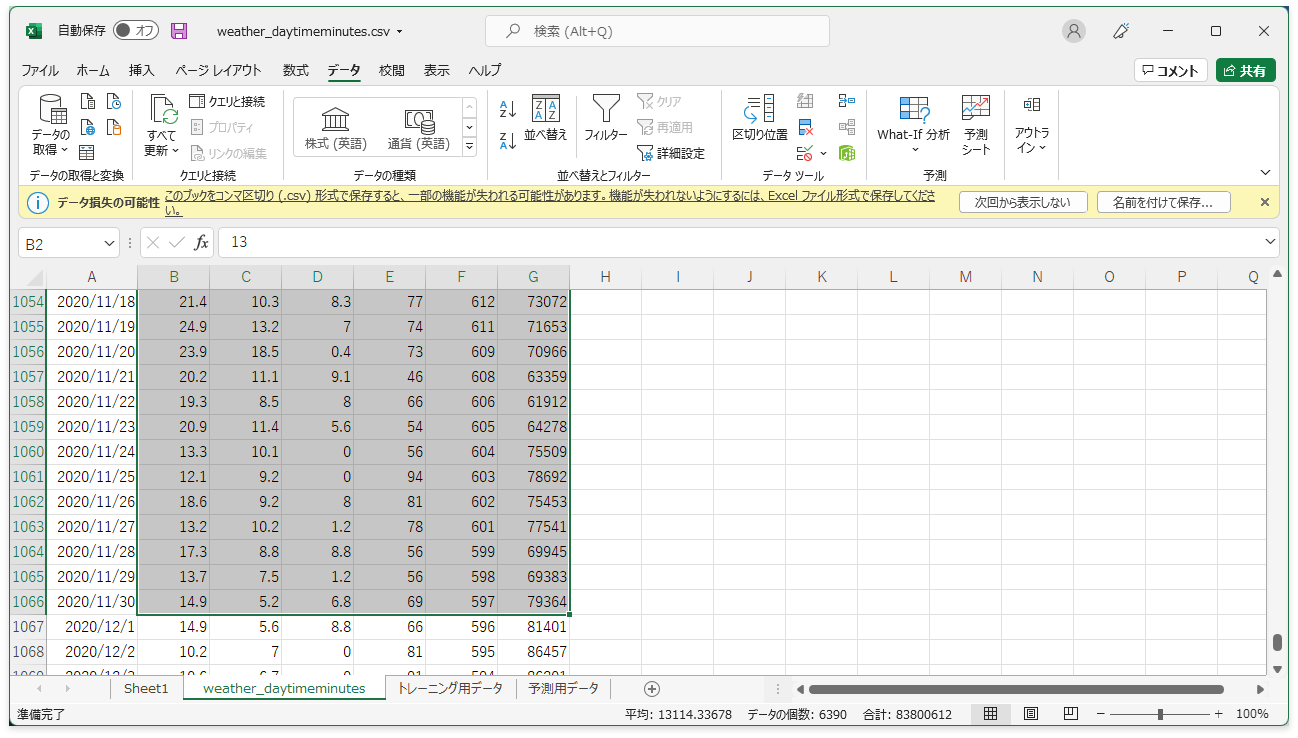Switch to Sheet1 worksheet tab
Image resolution: width=1298 pixels, height=738 pixels.
coord(146,688)
